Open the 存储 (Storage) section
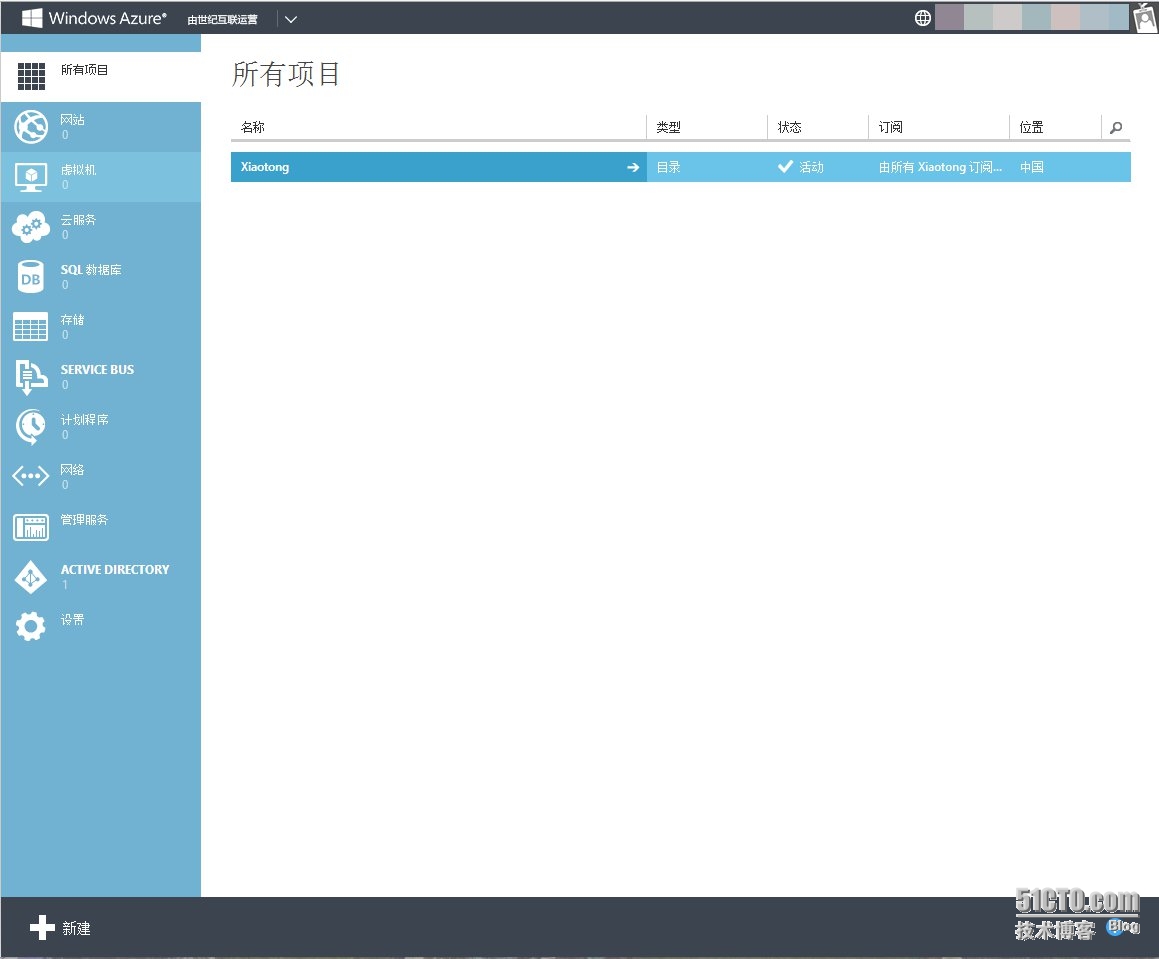The height and width of the screenshot is (959, 1159). [x=31, y=327]
